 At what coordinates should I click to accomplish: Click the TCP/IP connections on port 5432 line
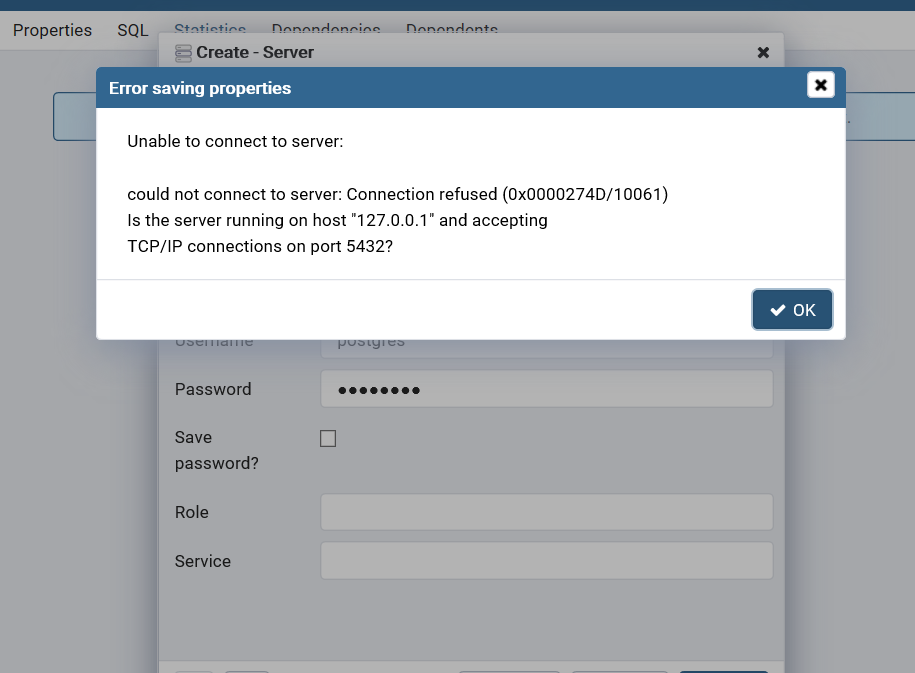pyautogui.click(x=260, y=246)
